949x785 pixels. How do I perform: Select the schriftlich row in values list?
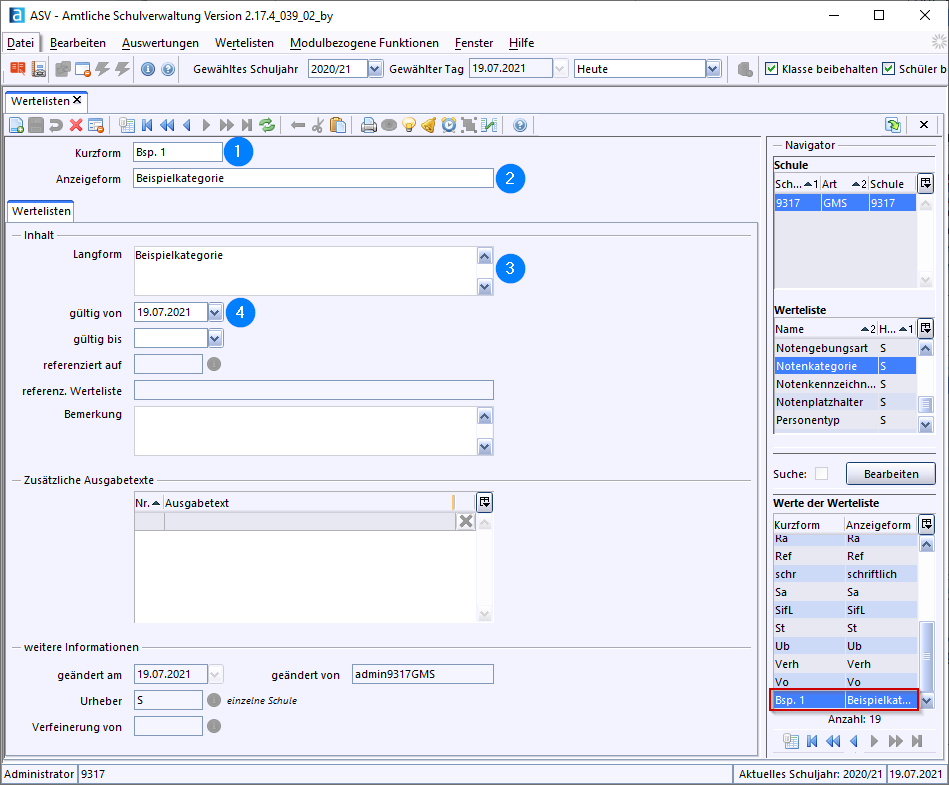[x=846, y=574]
